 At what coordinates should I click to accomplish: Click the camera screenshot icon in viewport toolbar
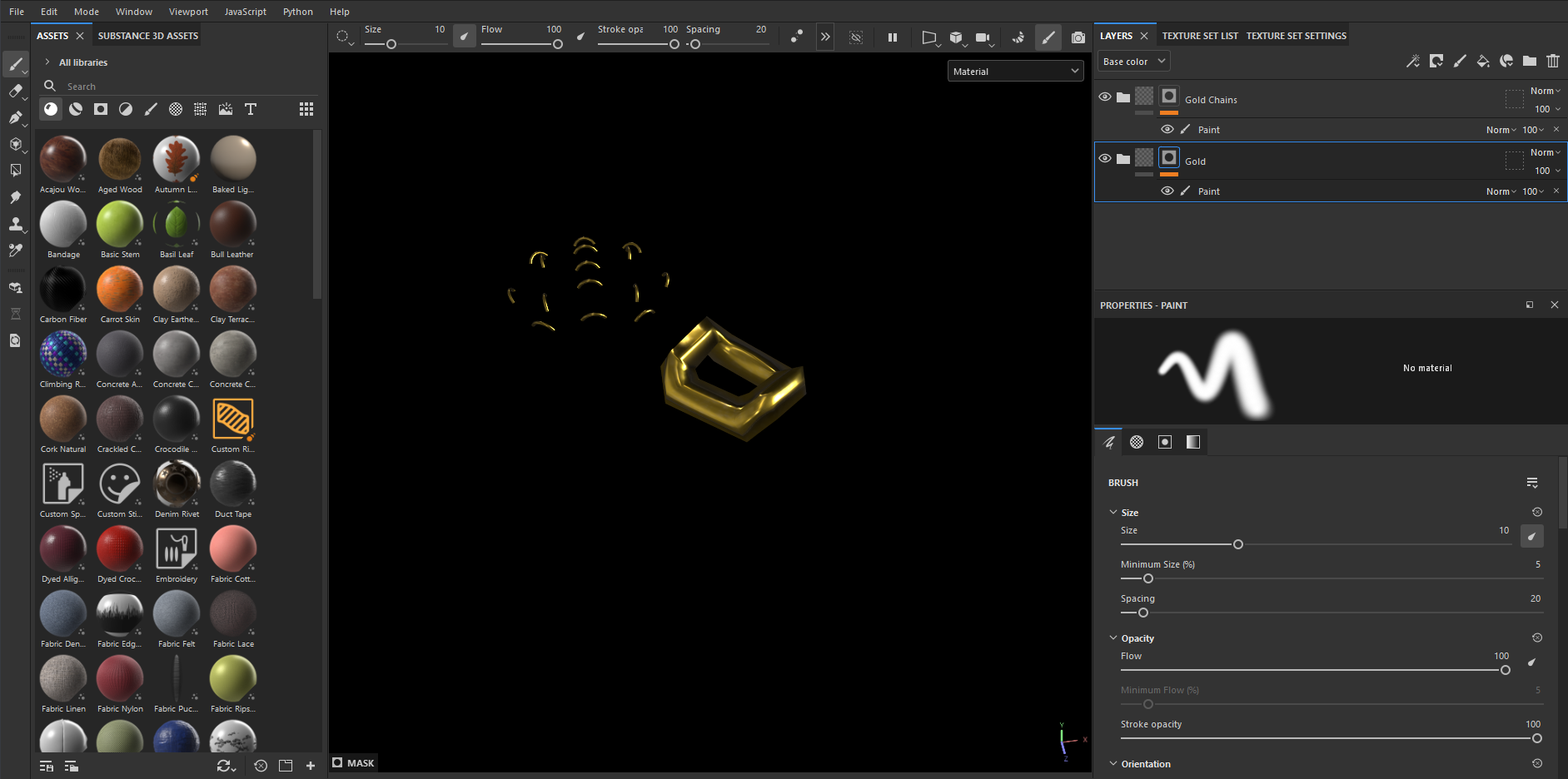coord(1078,37)
